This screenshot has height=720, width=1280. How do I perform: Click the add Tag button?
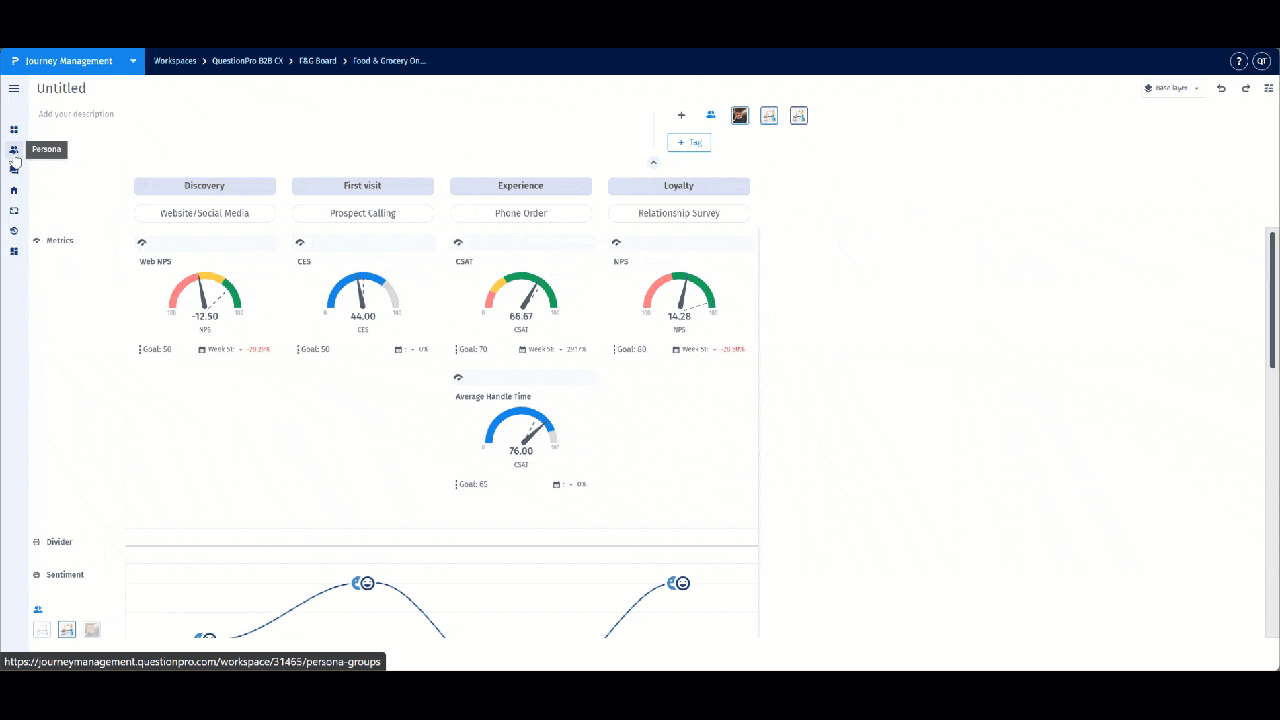tap(689, 143)
